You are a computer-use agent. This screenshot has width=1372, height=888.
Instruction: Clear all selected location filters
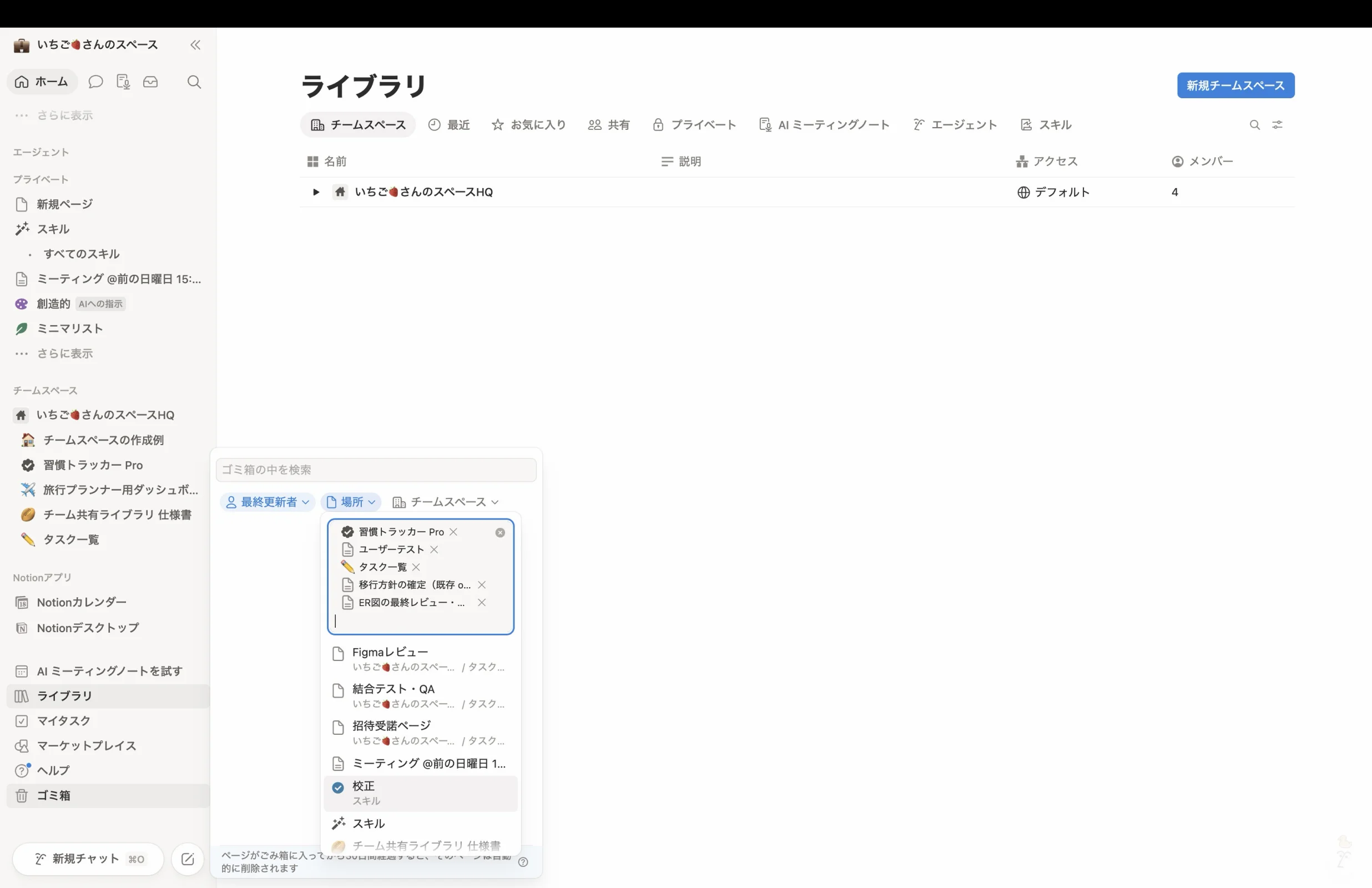click(500, 532)
